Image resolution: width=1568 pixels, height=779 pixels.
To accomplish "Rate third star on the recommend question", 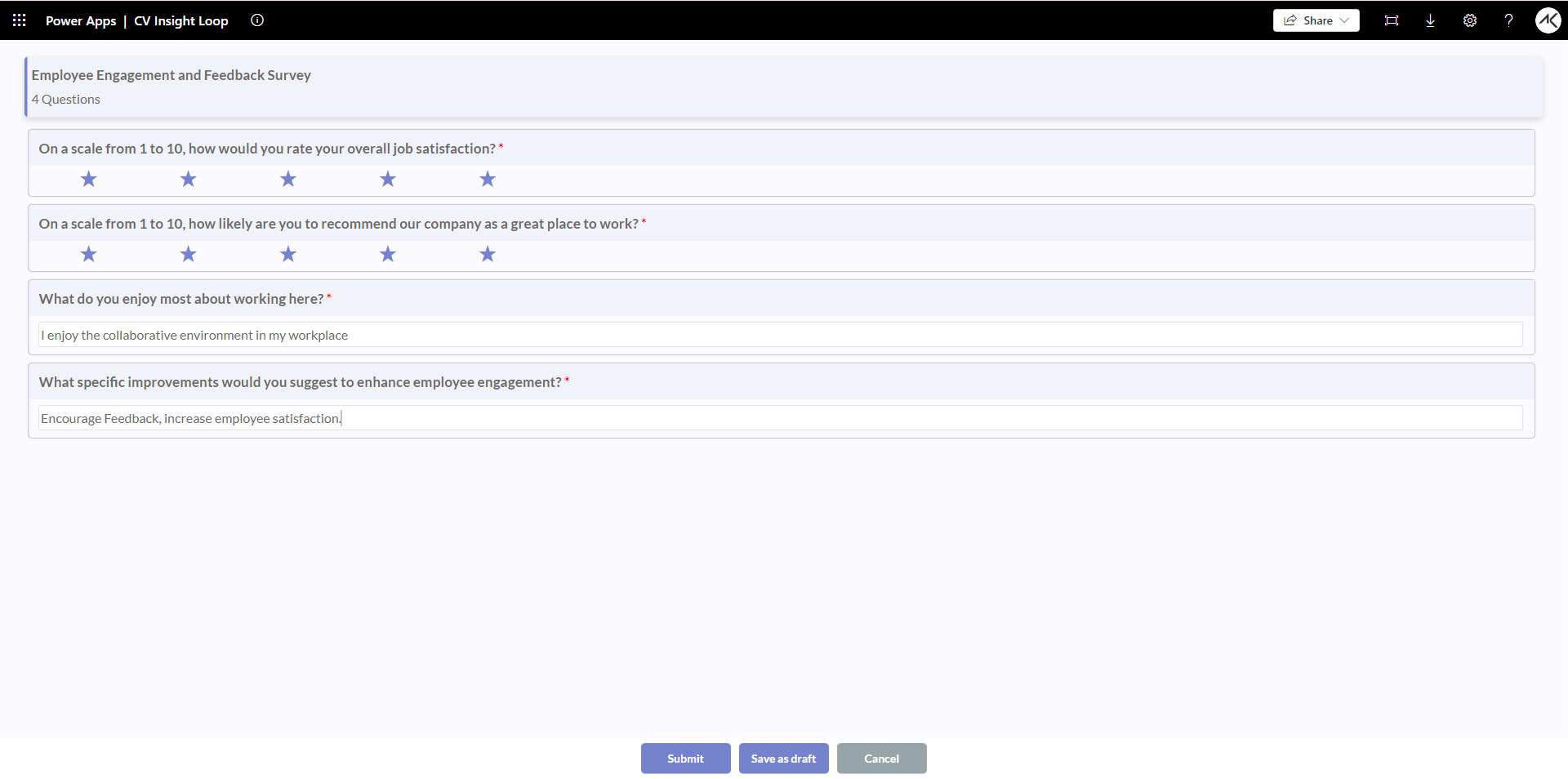I will (x=287, y=254).
